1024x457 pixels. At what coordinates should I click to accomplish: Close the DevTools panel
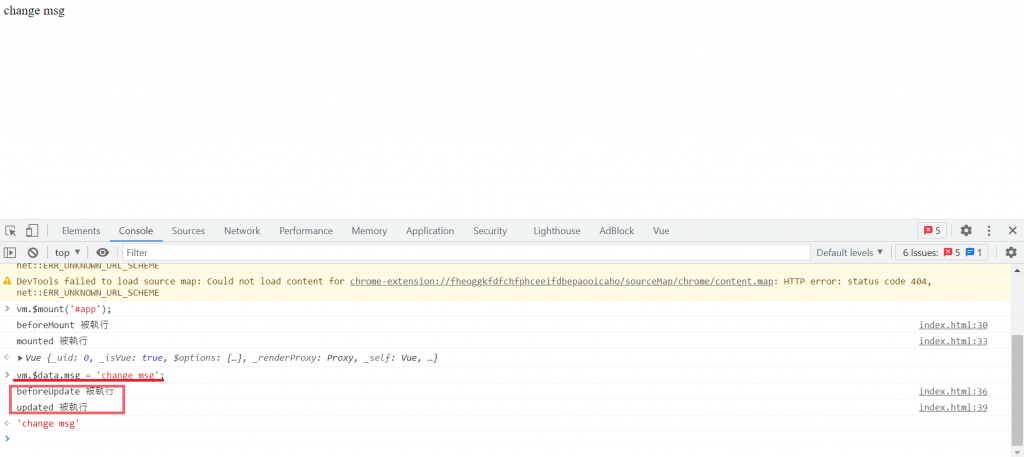1012,230
